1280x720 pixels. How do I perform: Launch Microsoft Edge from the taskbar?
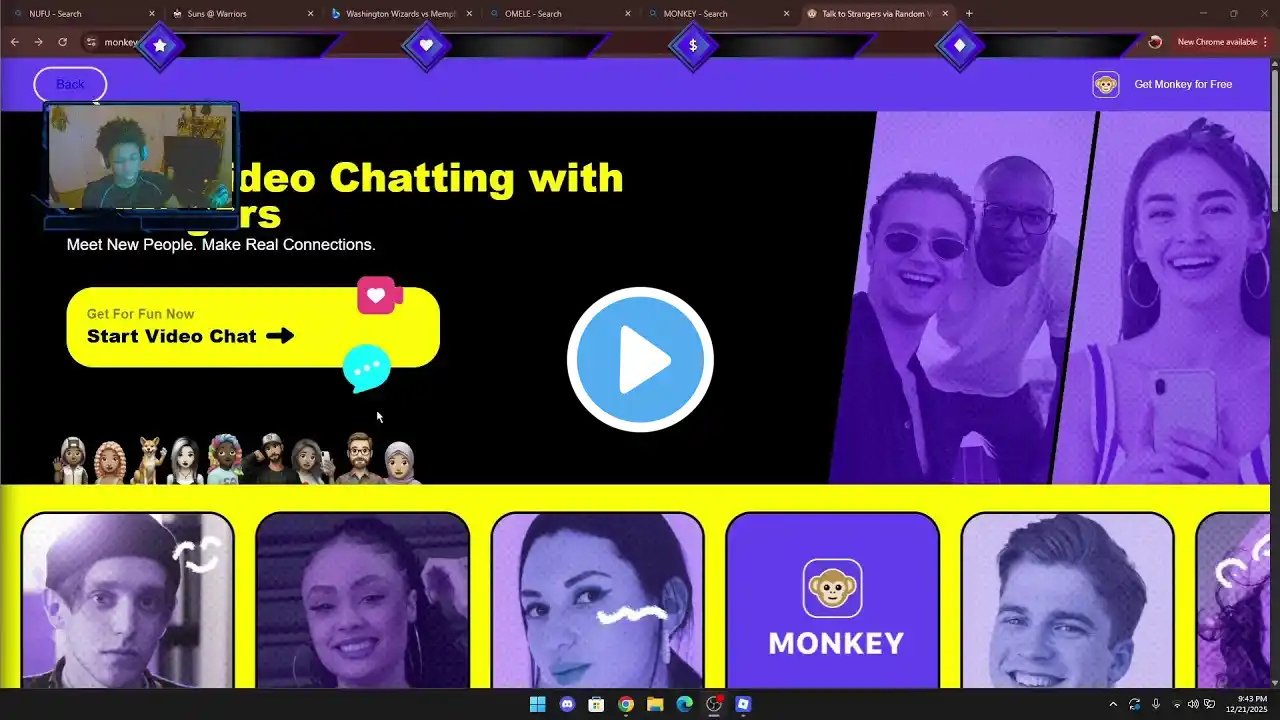[684, 704]
